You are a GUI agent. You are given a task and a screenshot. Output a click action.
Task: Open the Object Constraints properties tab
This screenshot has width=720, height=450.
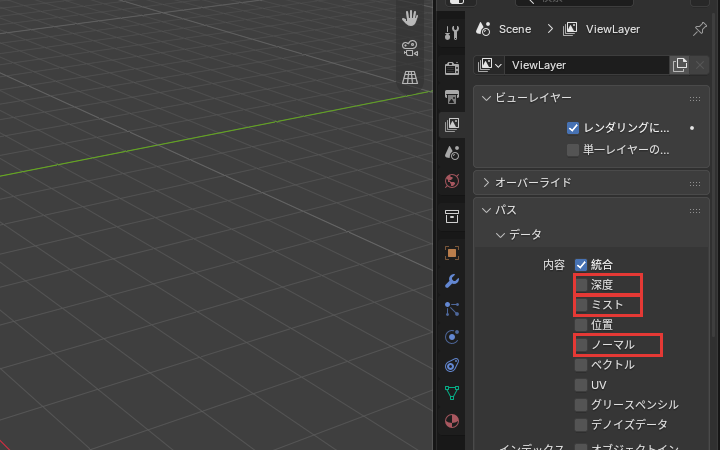(452, 365)
